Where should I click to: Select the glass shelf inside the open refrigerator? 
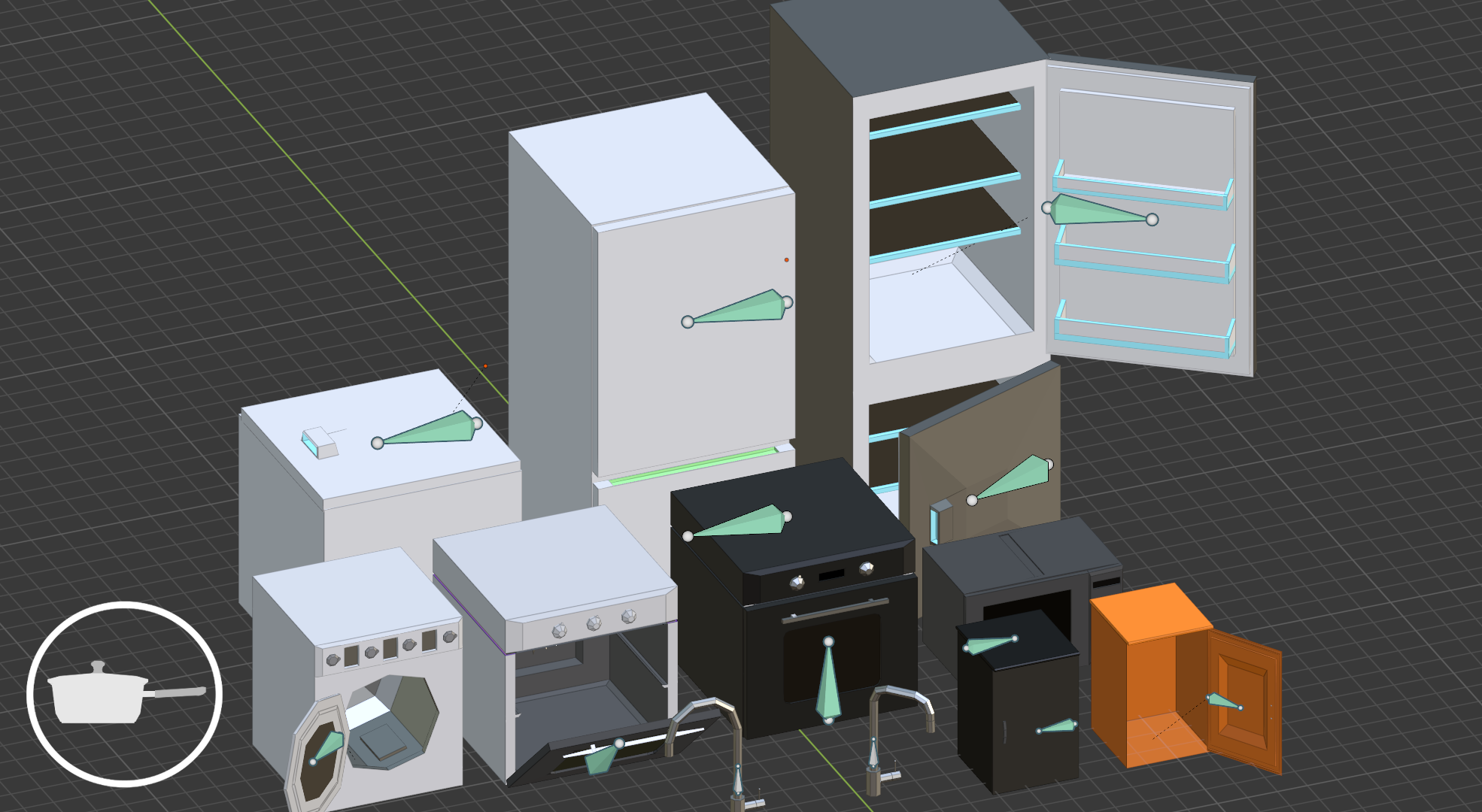[x=940, y=188]
